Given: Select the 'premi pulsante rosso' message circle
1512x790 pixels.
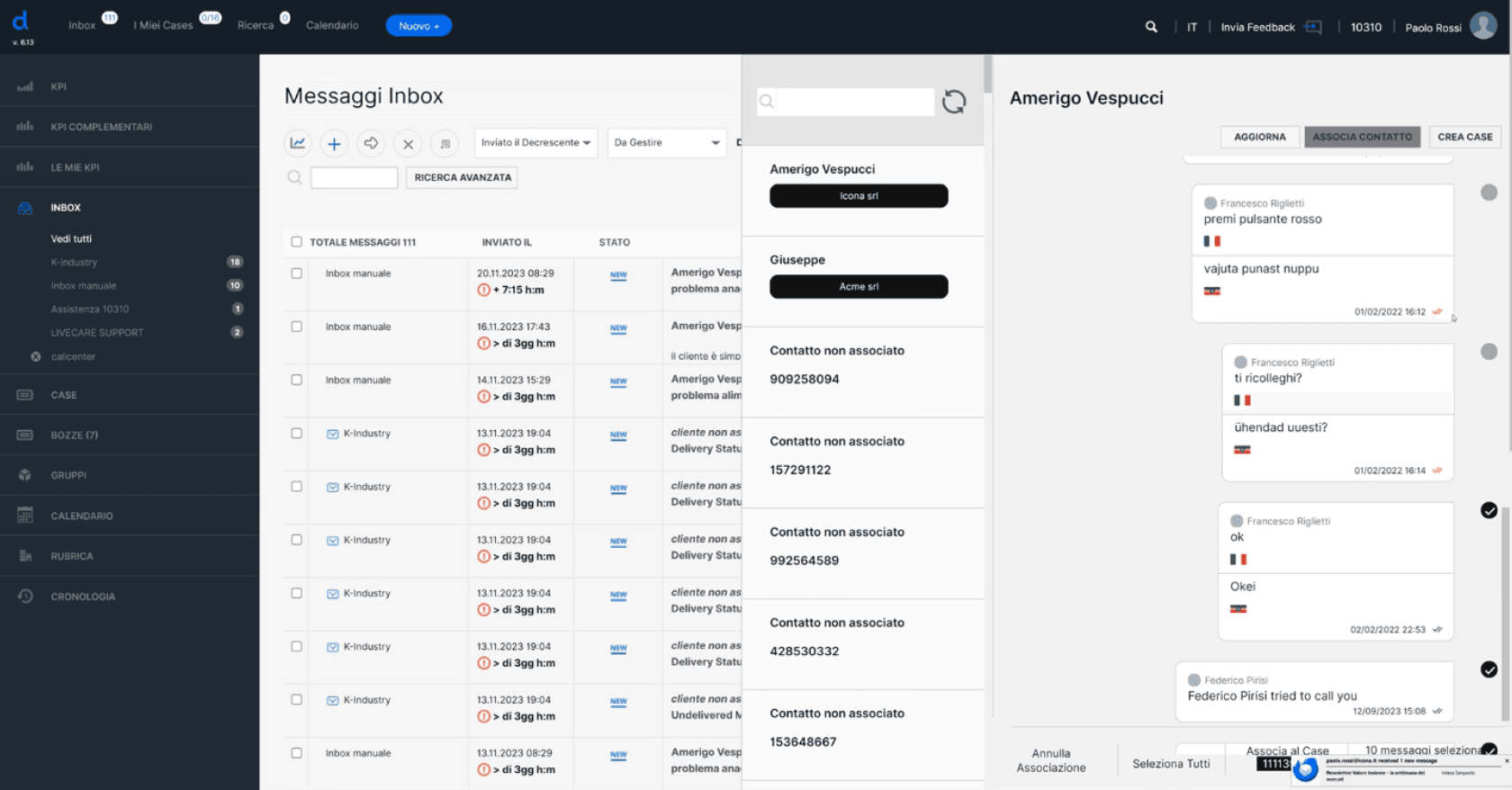Looking at the screenshot, I should pos(1489,193).
